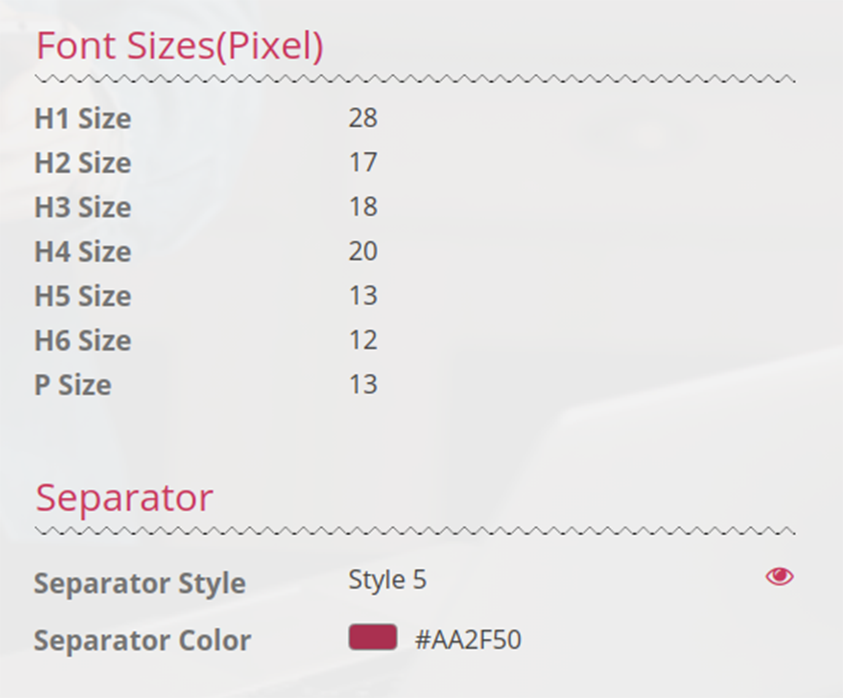The width and height of the screenshot is (843, 698).
Task: Click the Separator section heading
Action: coord(124,498)
